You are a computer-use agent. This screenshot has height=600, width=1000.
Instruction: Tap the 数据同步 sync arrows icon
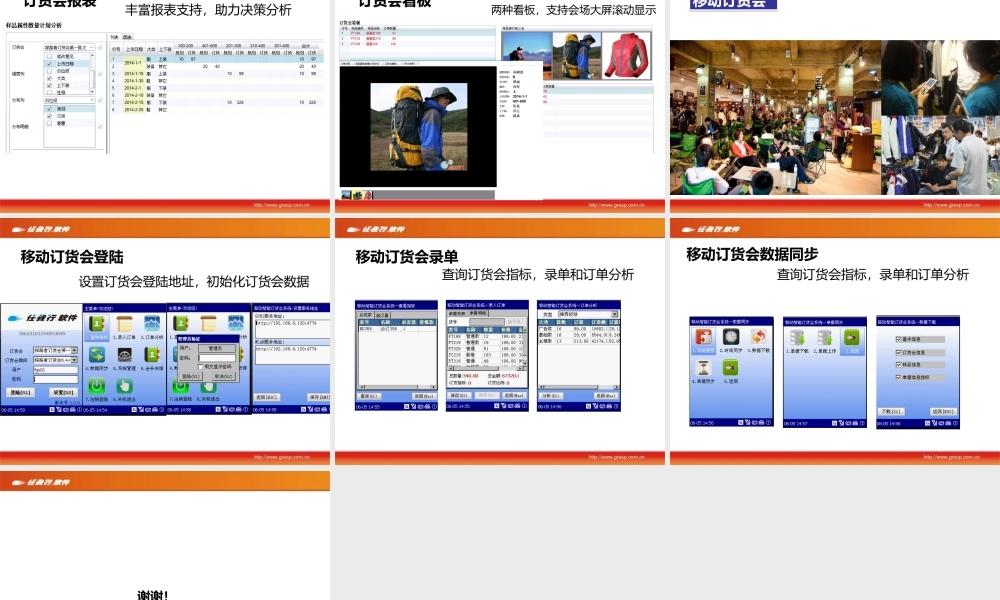point(97,356)
